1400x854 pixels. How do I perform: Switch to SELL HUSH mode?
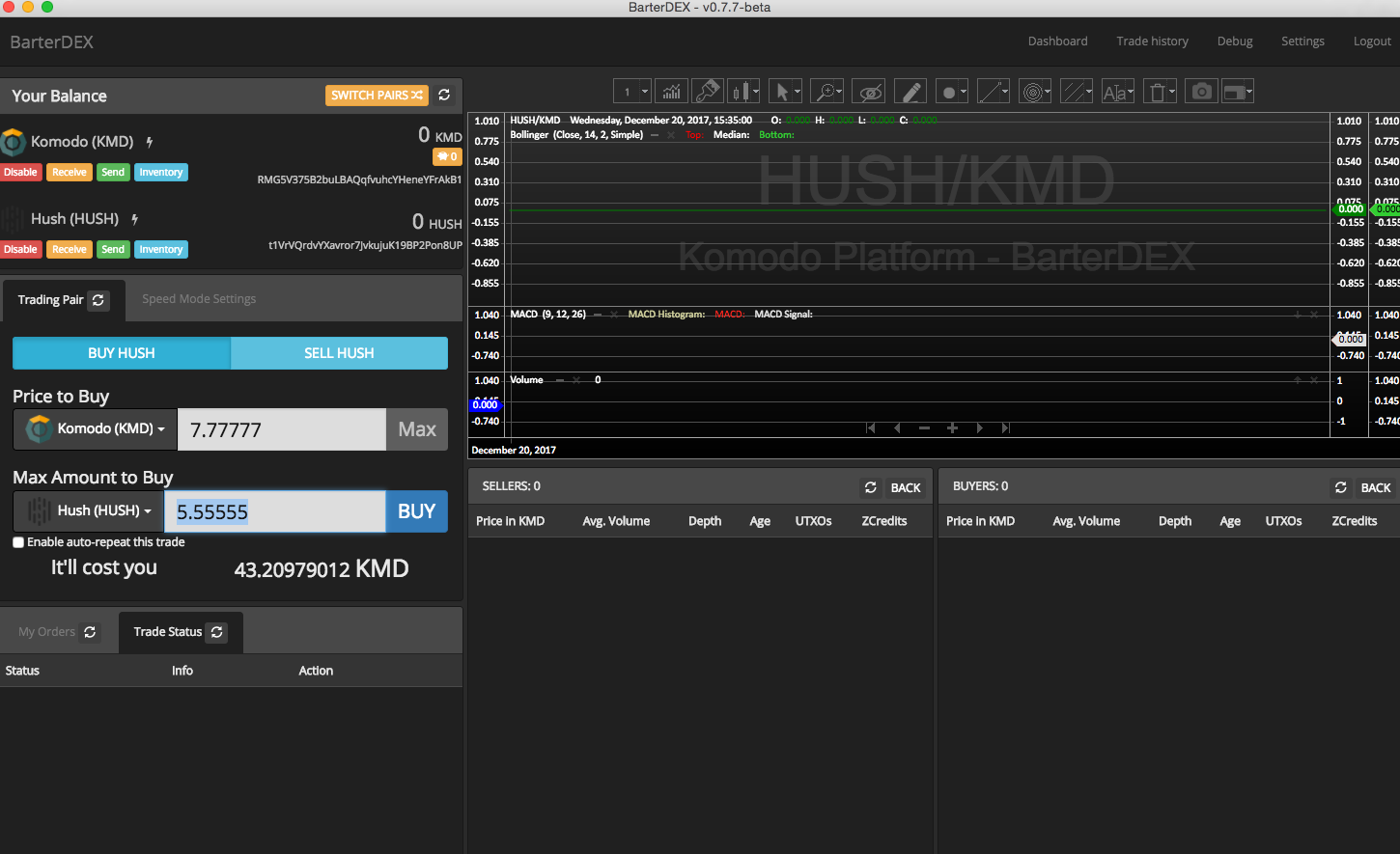[339, 353]
